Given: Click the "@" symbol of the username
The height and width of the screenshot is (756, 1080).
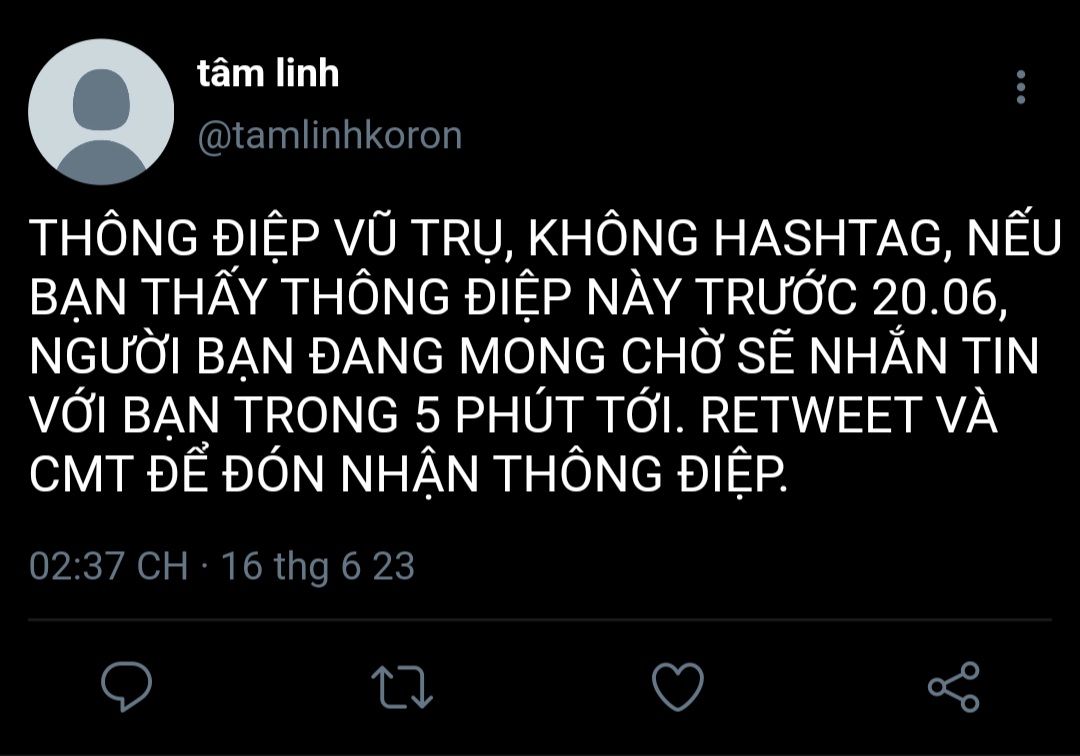Looking at the screenshot, I should click(x=214, y=136).
